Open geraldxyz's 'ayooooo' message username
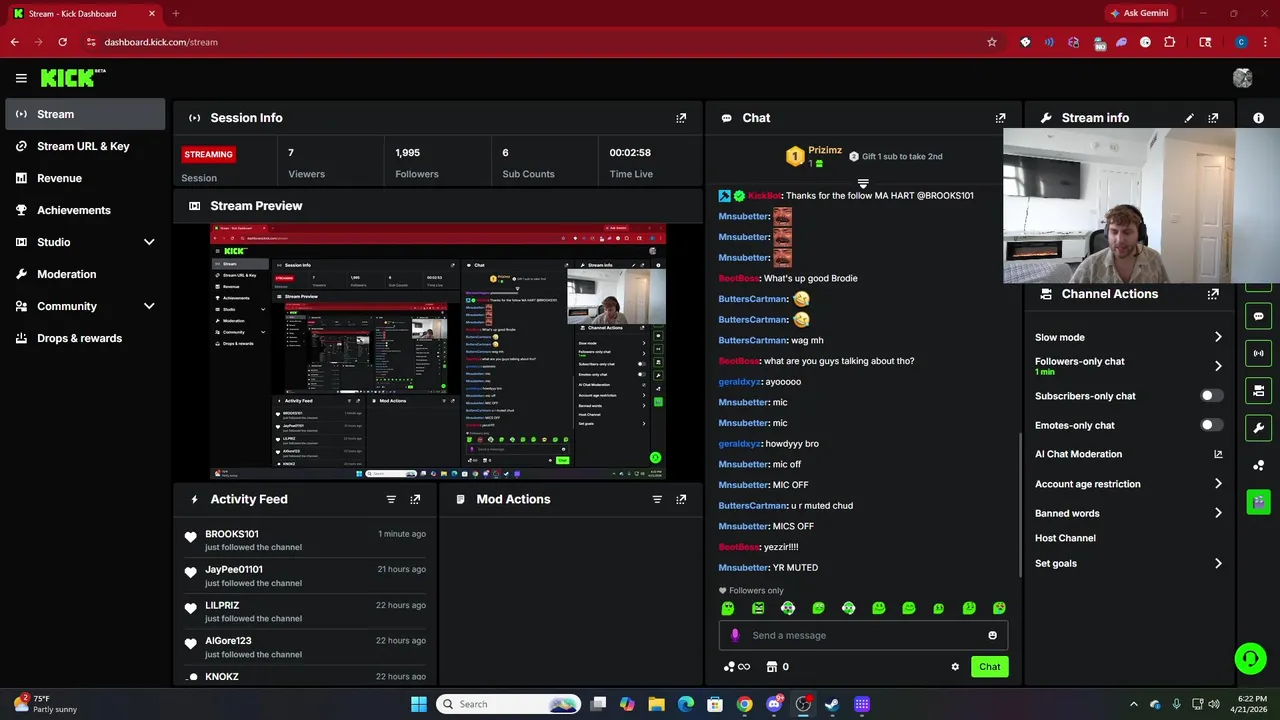1280x720 pixels. 740,382
